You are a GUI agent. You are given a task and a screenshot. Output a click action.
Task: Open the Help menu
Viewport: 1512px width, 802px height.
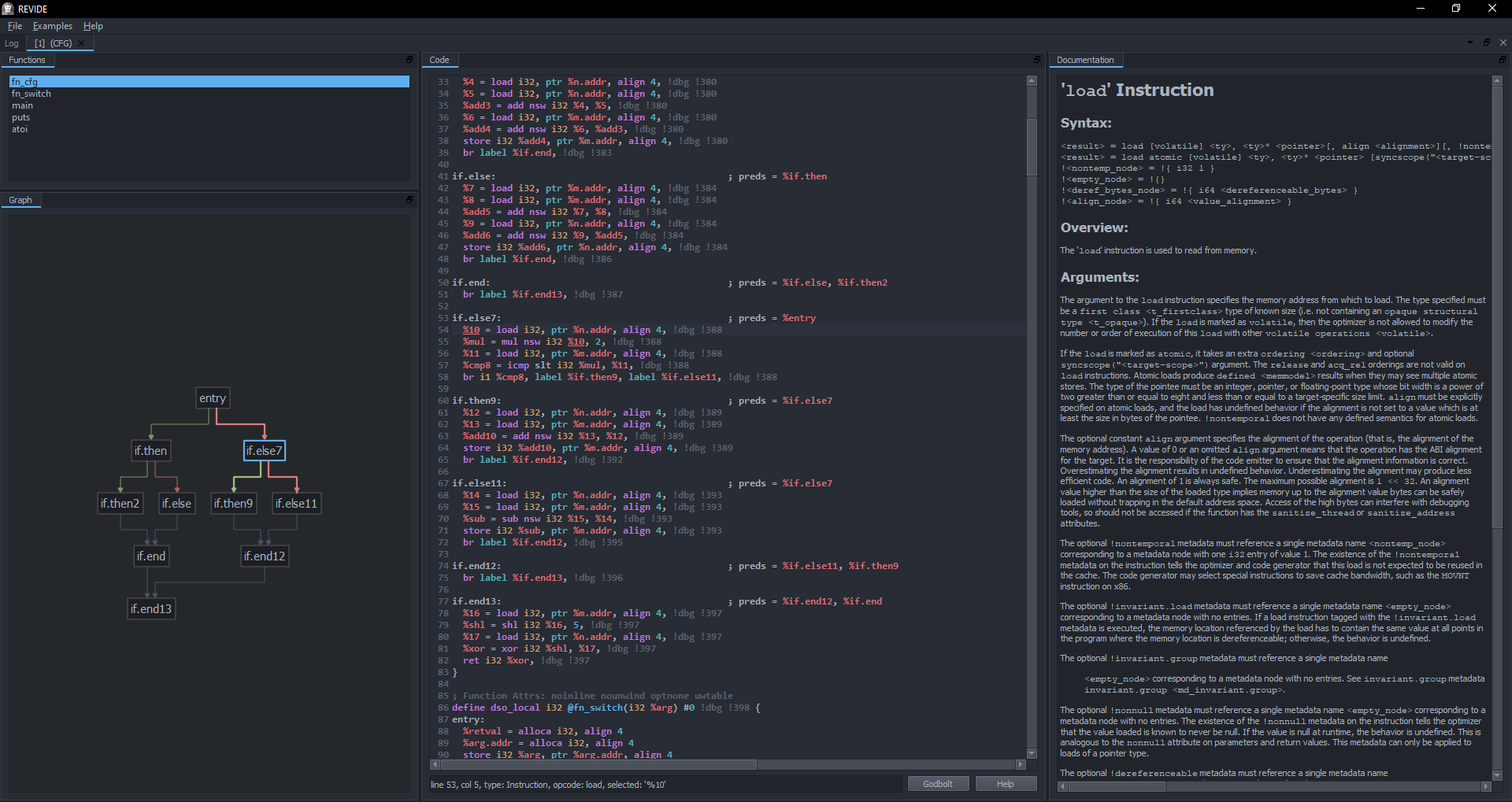pyautogui.click(x=93, y=26)
